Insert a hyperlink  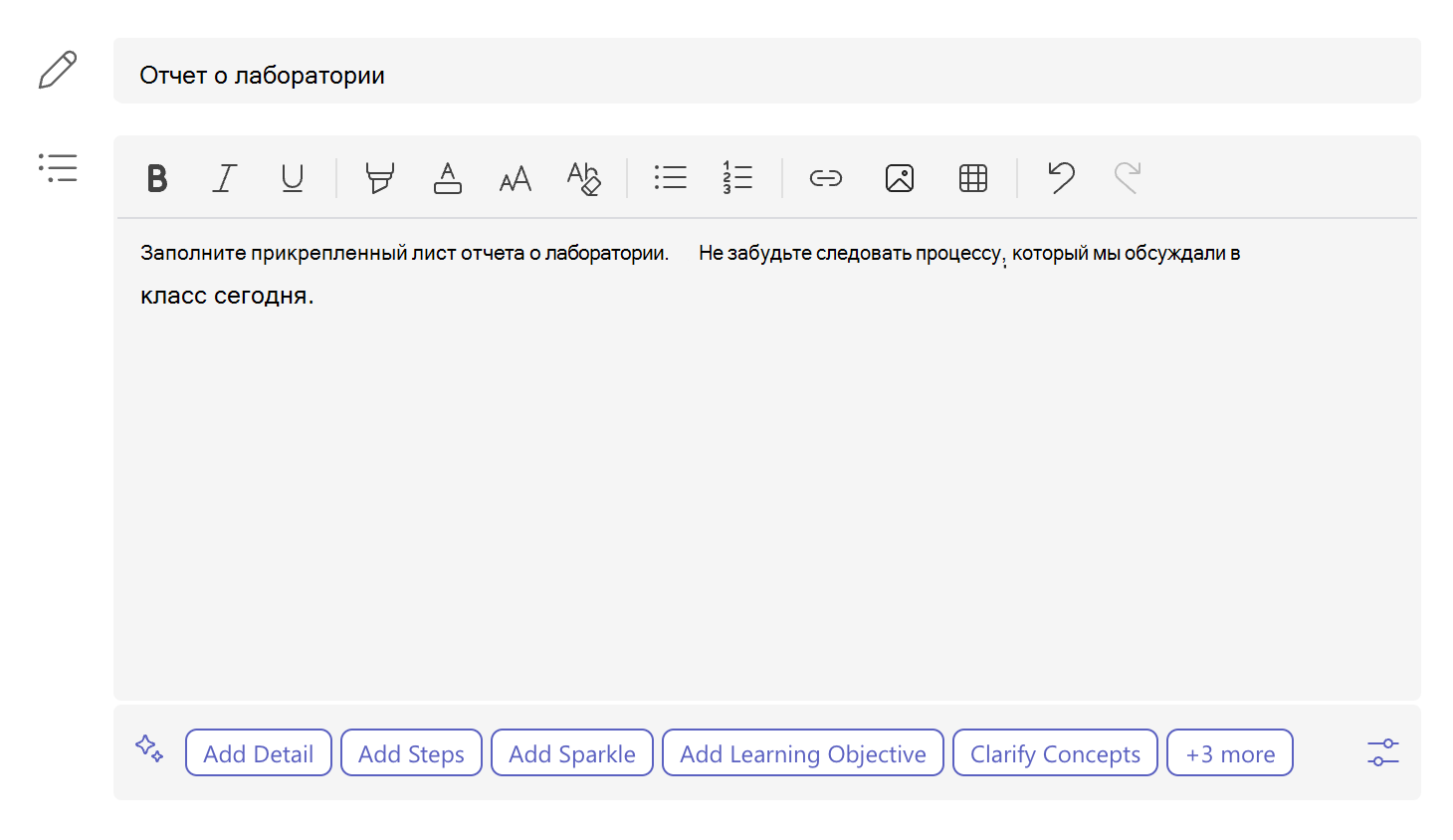(826, 178)
